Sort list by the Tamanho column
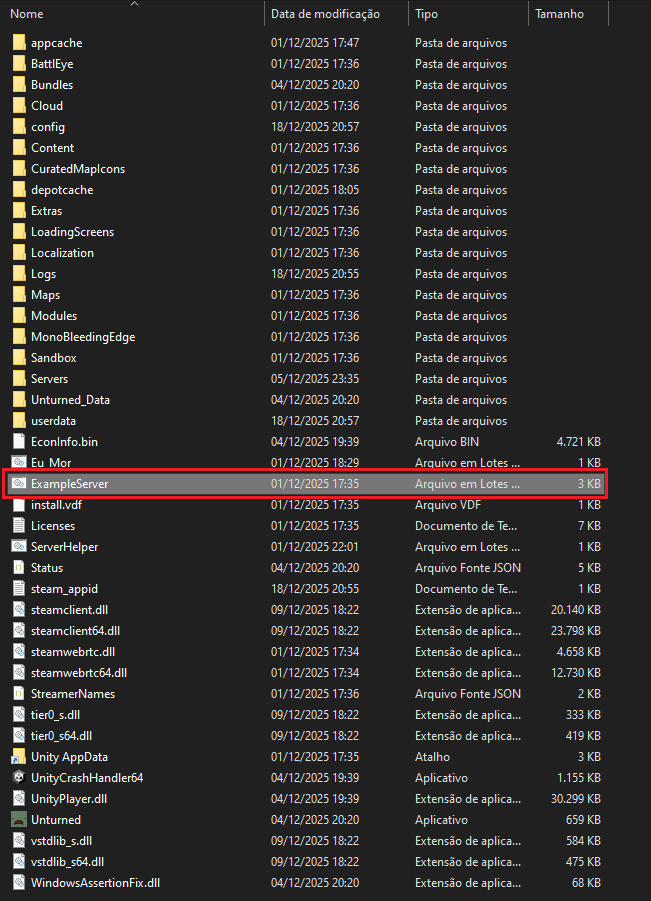651x901 pixels. click(559, 14)
